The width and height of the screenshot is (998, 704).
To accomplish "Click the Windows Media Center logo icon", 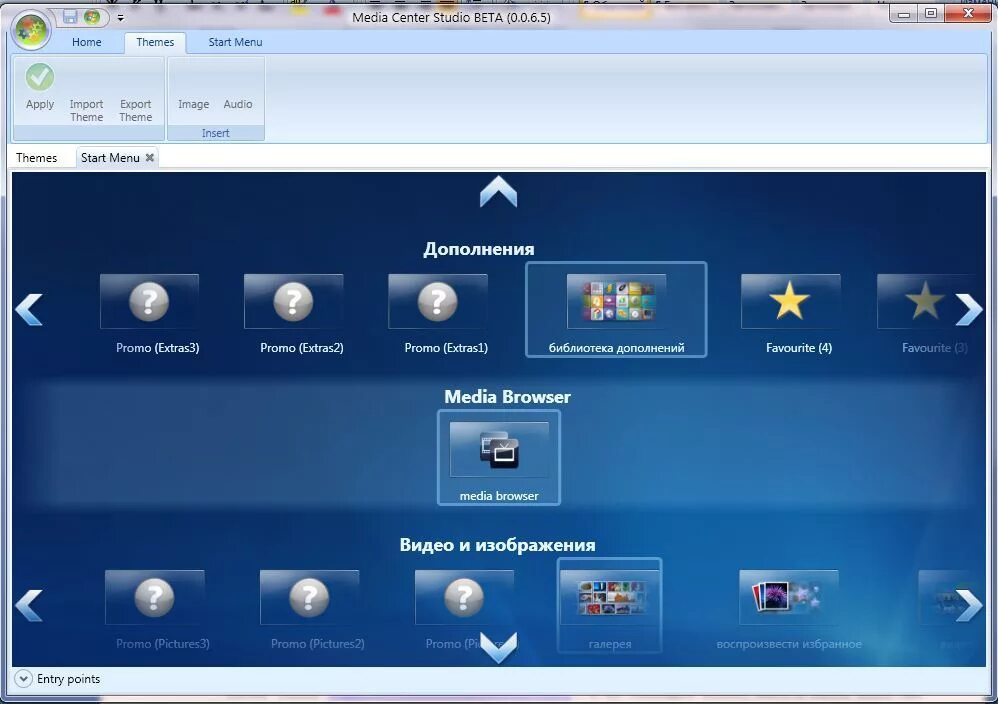I will [x=92, y=17].
